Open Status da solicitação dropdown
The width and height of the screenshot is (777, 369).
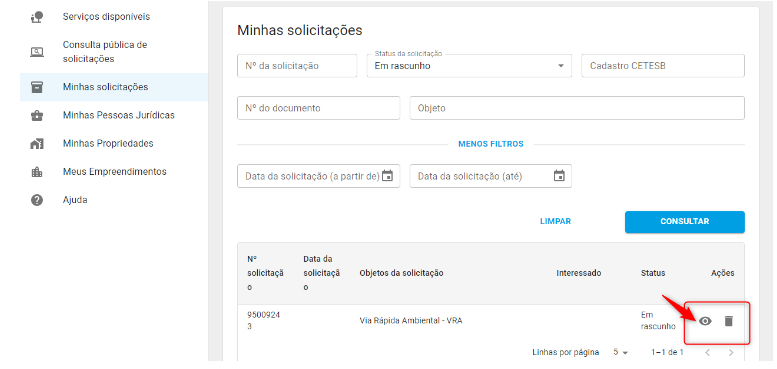click(x=469, y=66)
